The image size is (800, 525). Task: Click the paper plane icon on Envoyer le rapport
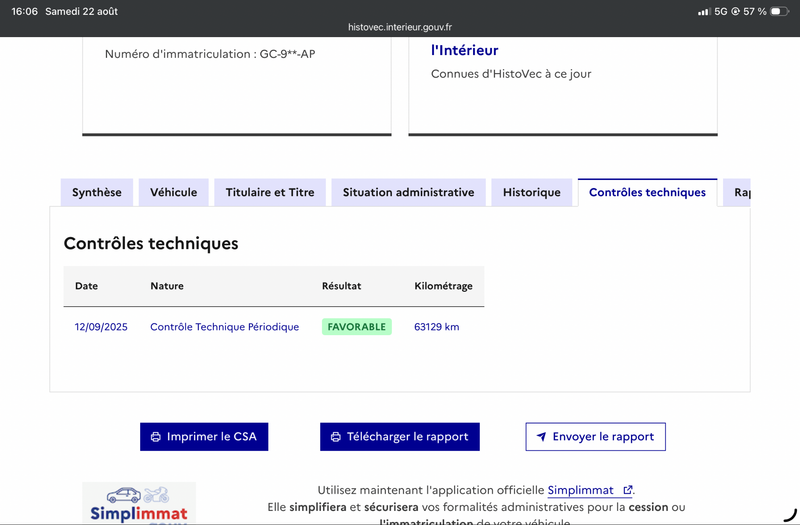(541, 437)
